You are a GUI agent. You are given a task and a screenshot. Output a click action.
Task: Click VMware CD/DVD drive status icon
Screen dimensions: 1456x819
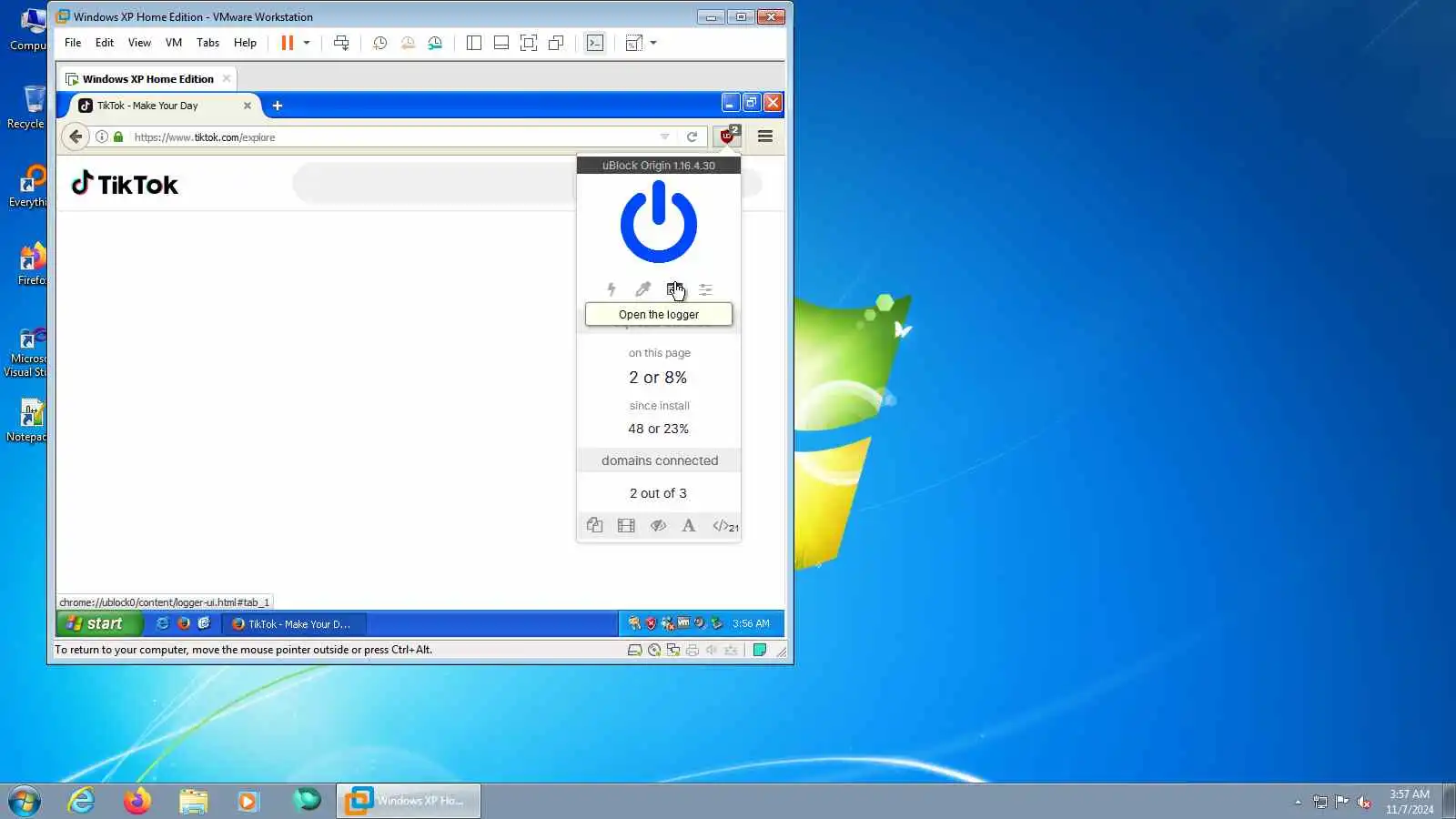654,650
